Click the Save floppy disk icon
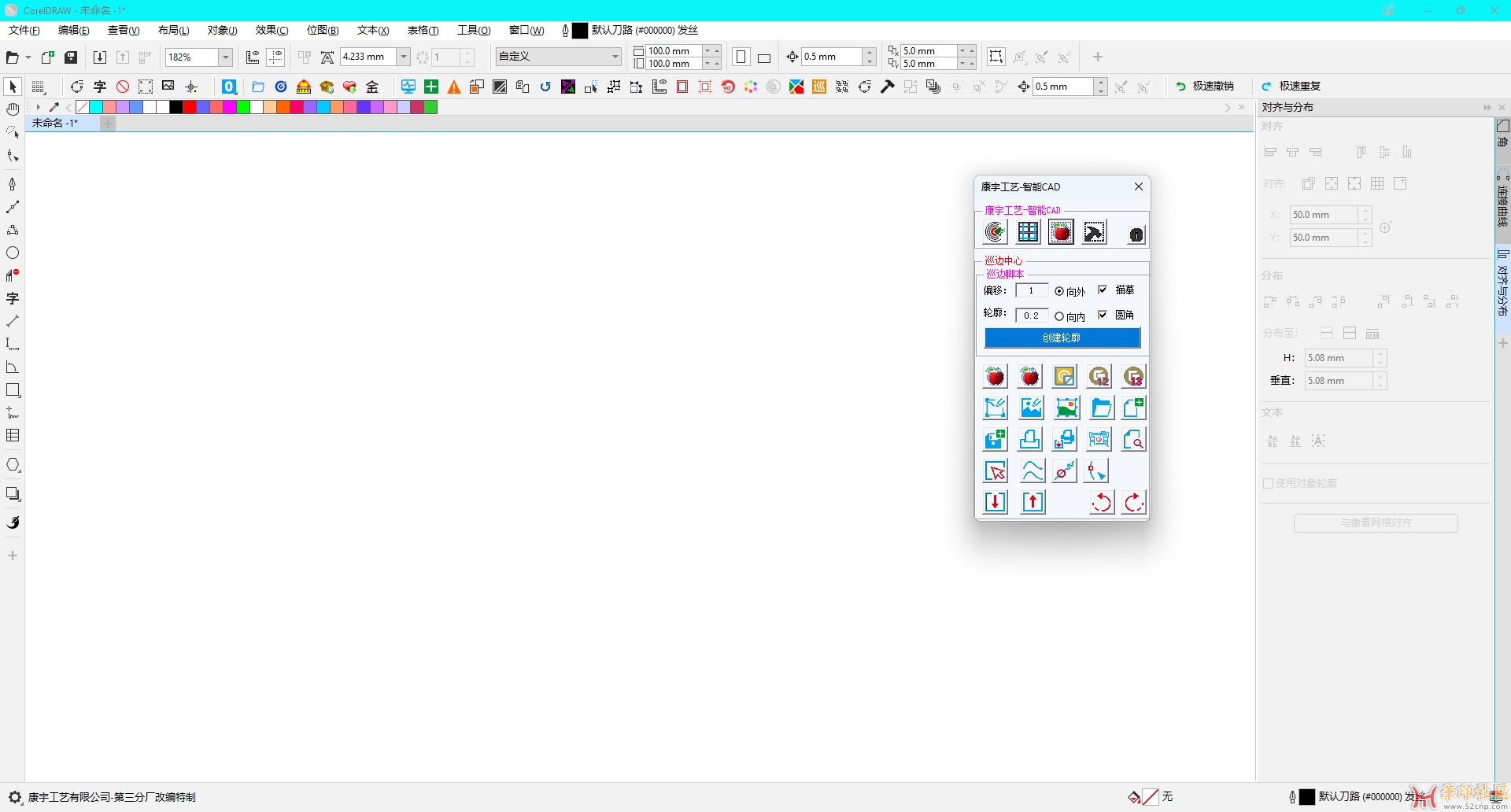Image resolution: width=1511 pixels, height=812 pixels. (x=71, y=57)
